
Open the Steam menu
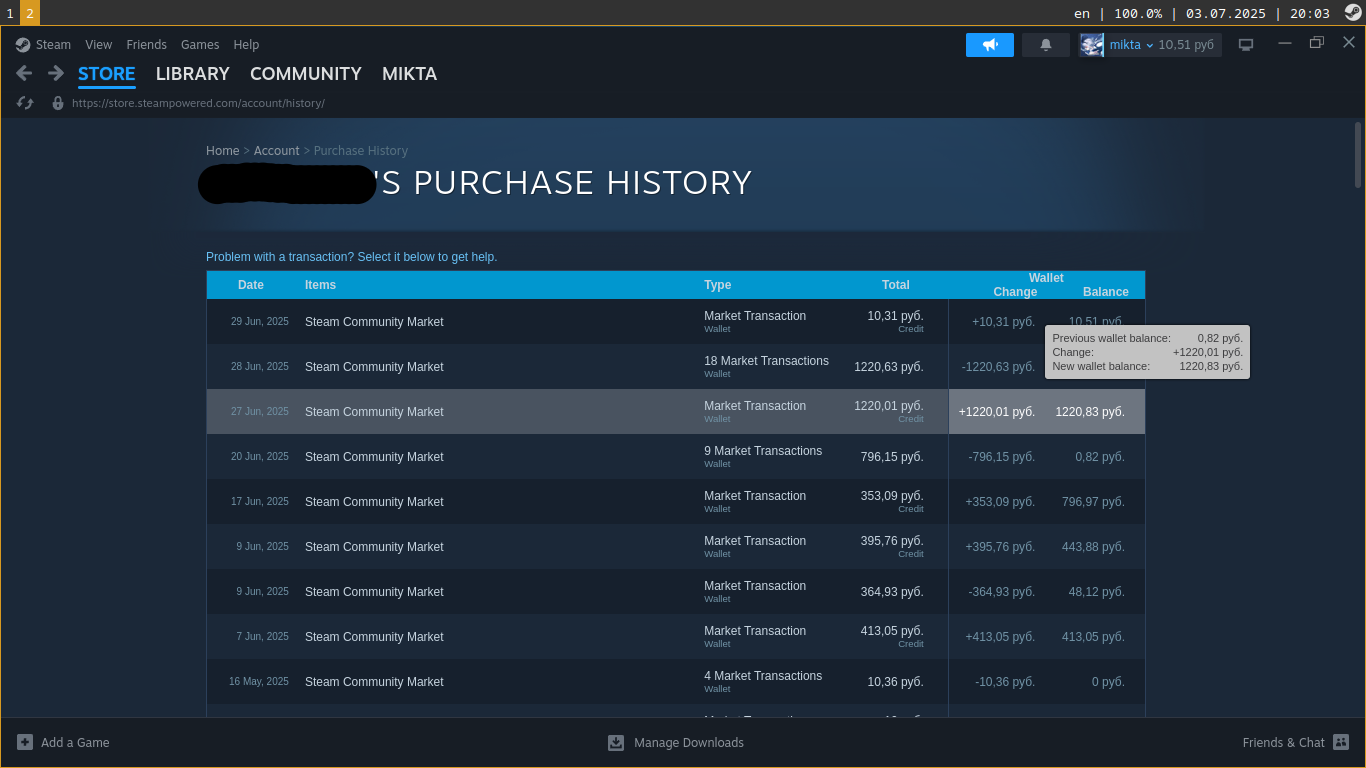tap(53, 44)
